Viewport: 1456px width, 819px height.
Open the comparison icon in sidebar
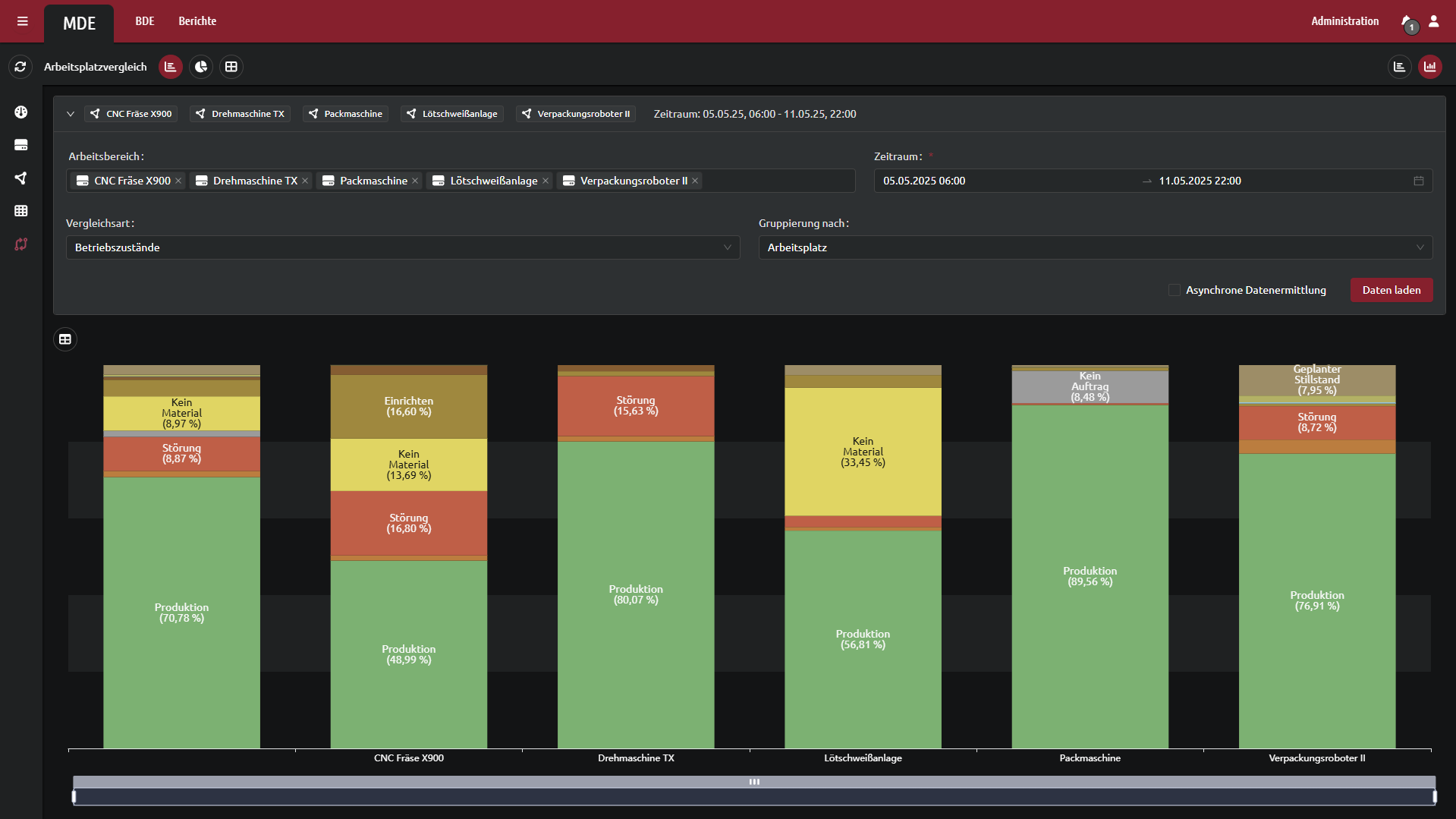[21, 244]
